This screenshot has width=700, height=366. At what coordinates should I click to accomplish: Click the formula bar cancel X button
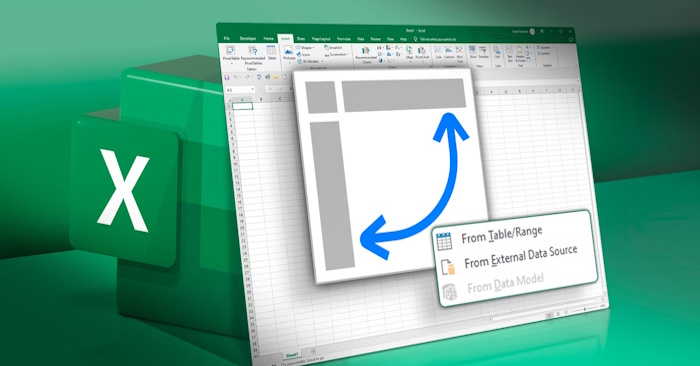click(x=270, y=89)
